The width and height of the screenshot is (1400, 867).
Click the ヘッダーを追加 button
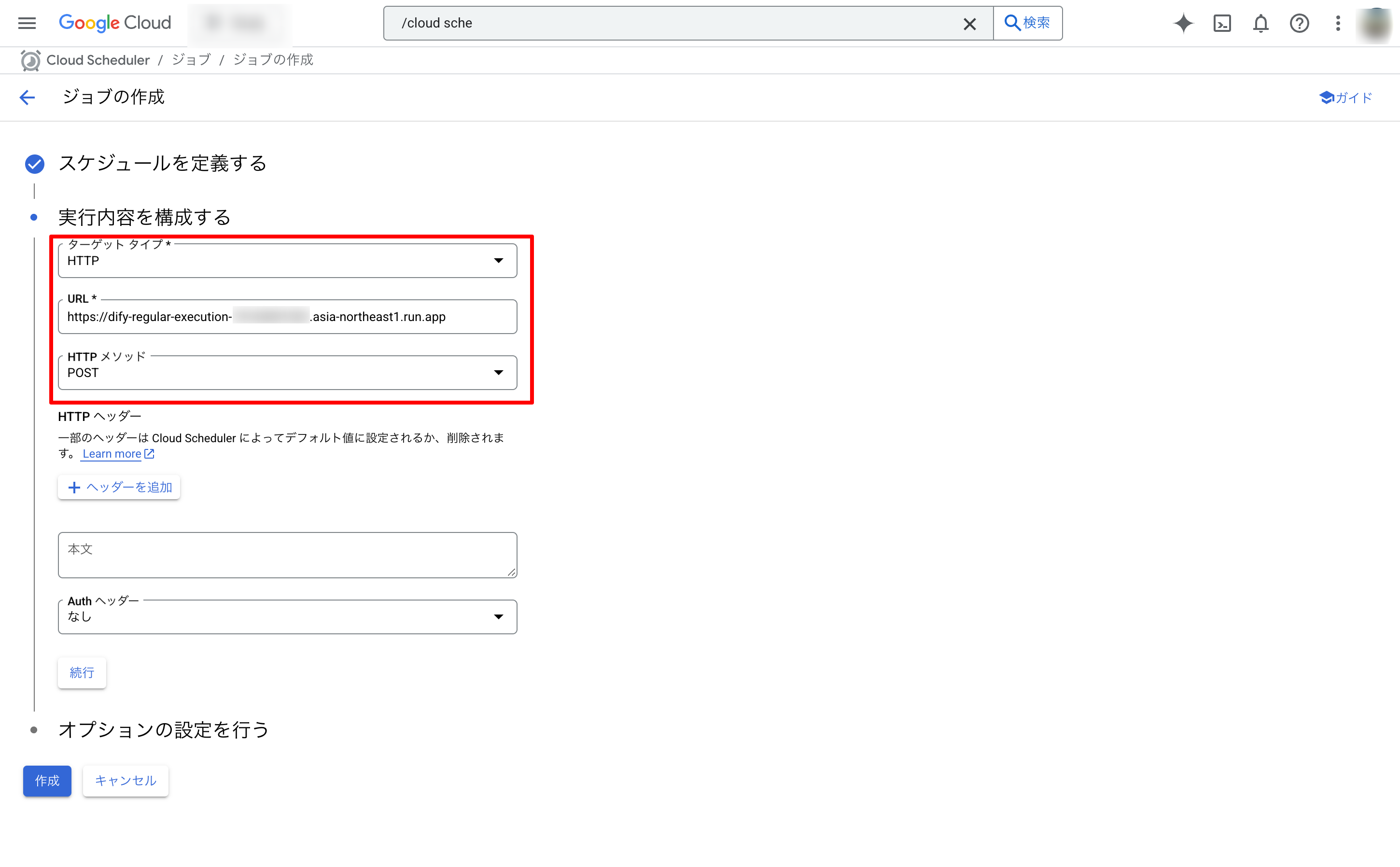[x=119, y=488]
